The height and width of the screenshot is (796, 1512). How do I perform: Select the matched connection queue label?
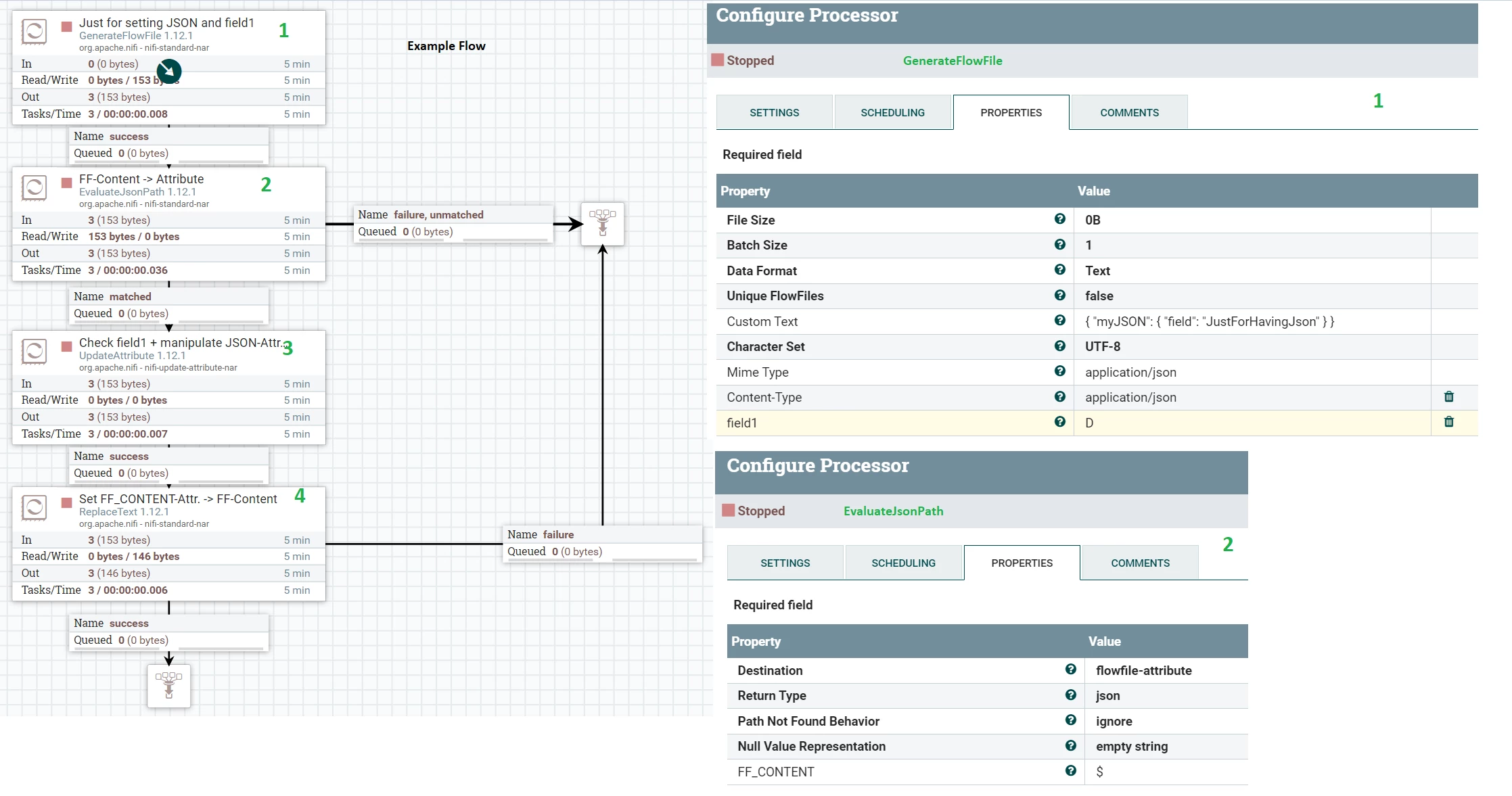[168, 305]
